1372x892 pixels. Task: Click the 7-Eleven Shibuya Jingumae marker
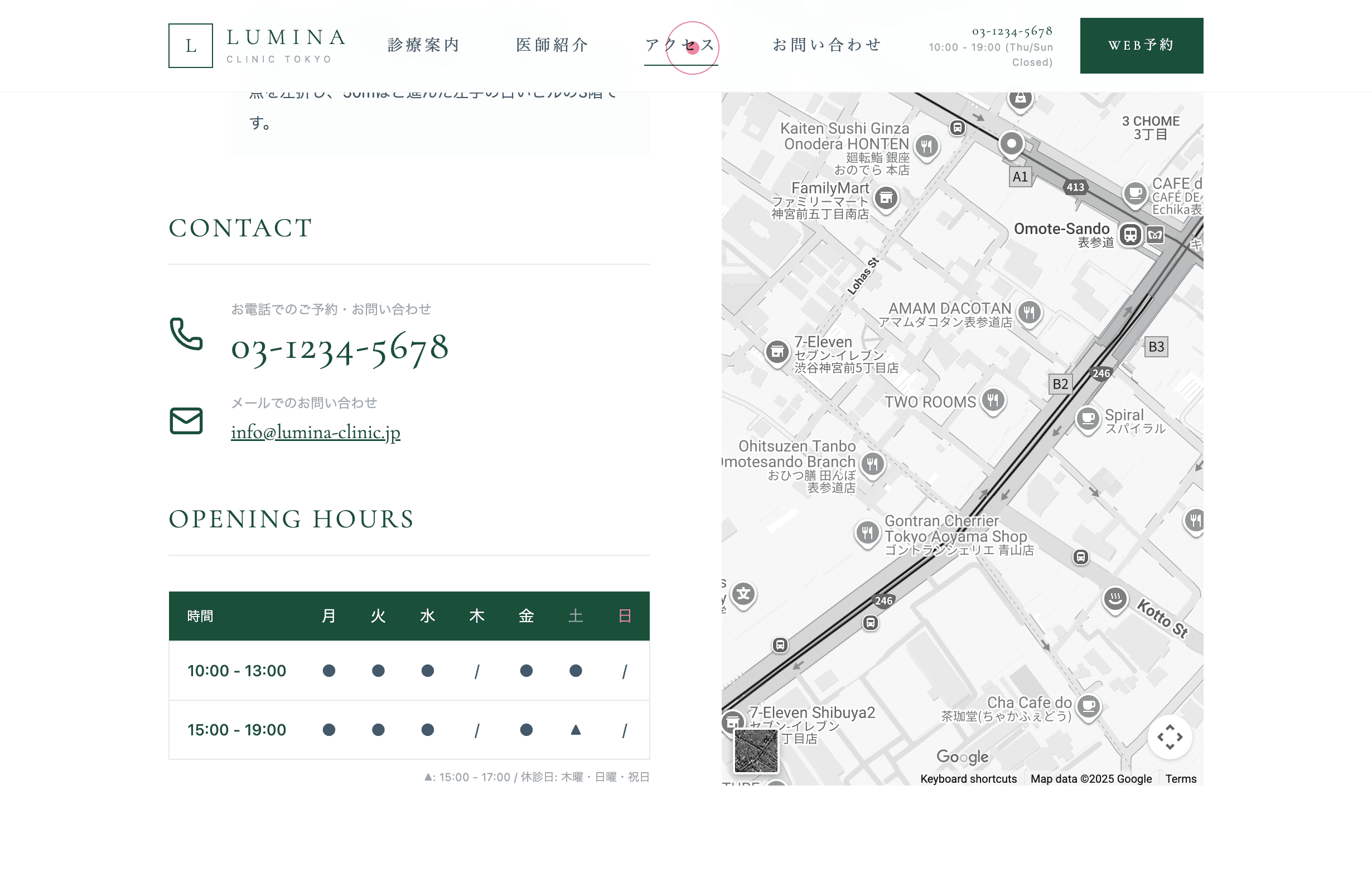pyautogui.click(x=776, y=351)
